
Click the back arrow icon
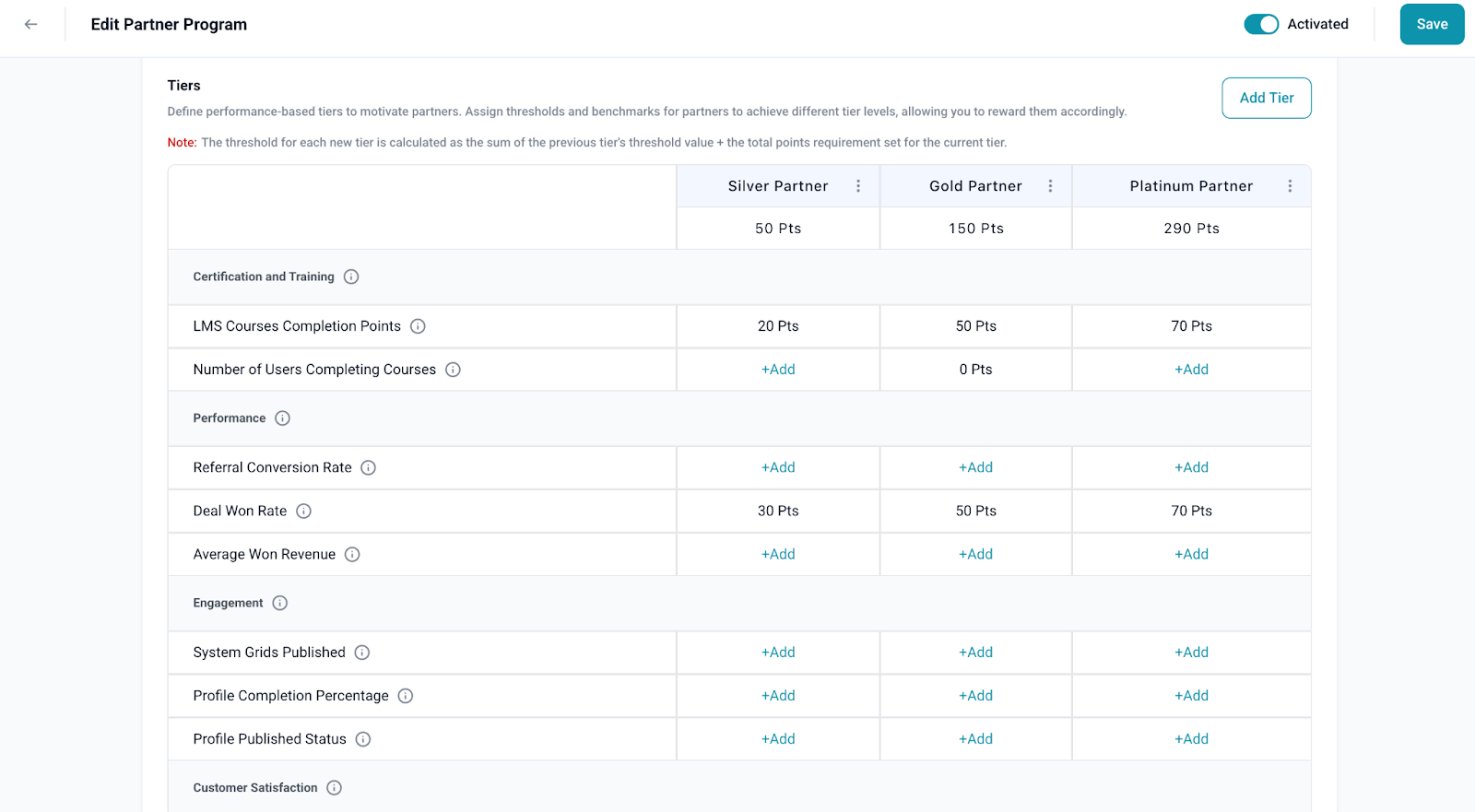(x=31, y=25)
